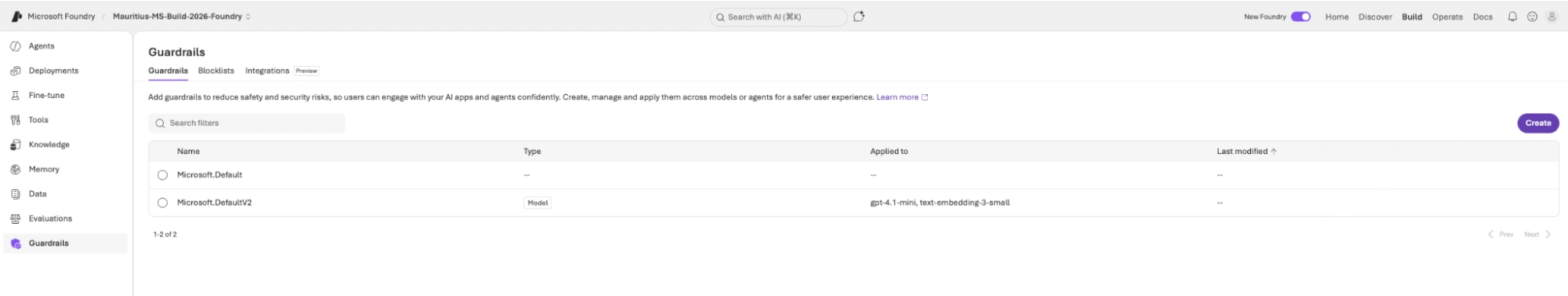Switch to the Blocklists tab

click(216, 71)
